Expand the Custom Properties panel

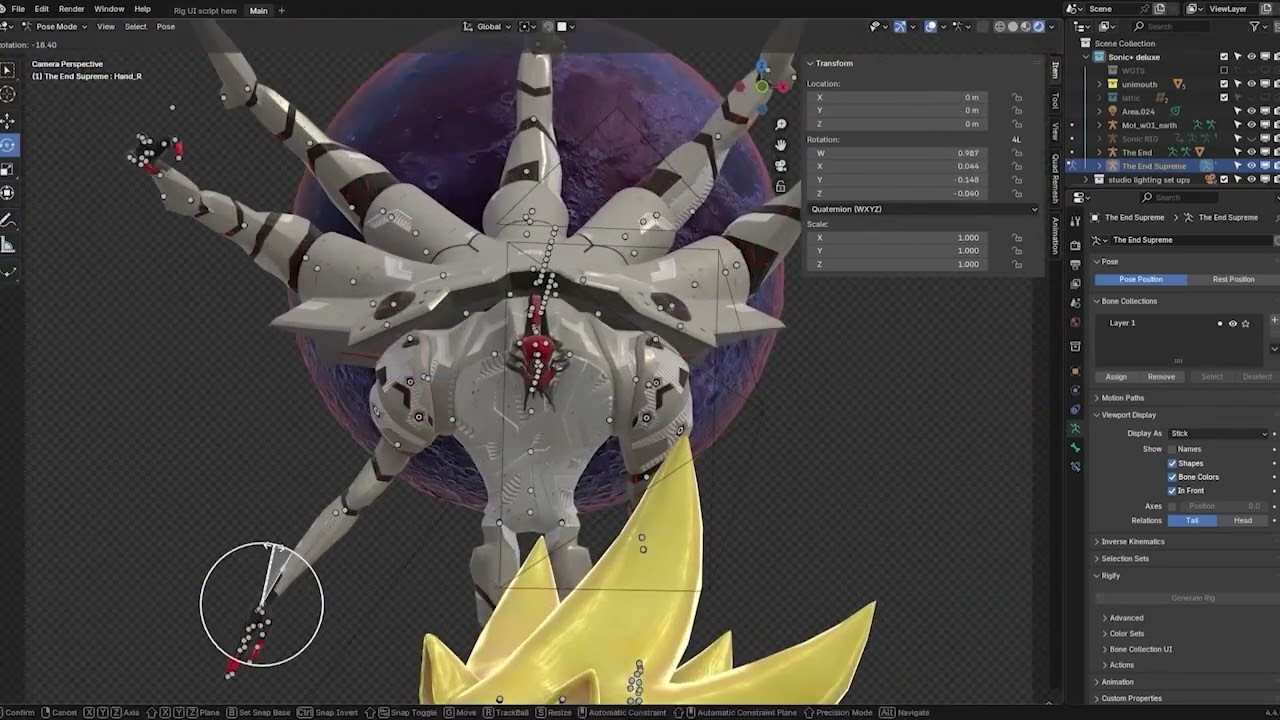point(1131,699)
